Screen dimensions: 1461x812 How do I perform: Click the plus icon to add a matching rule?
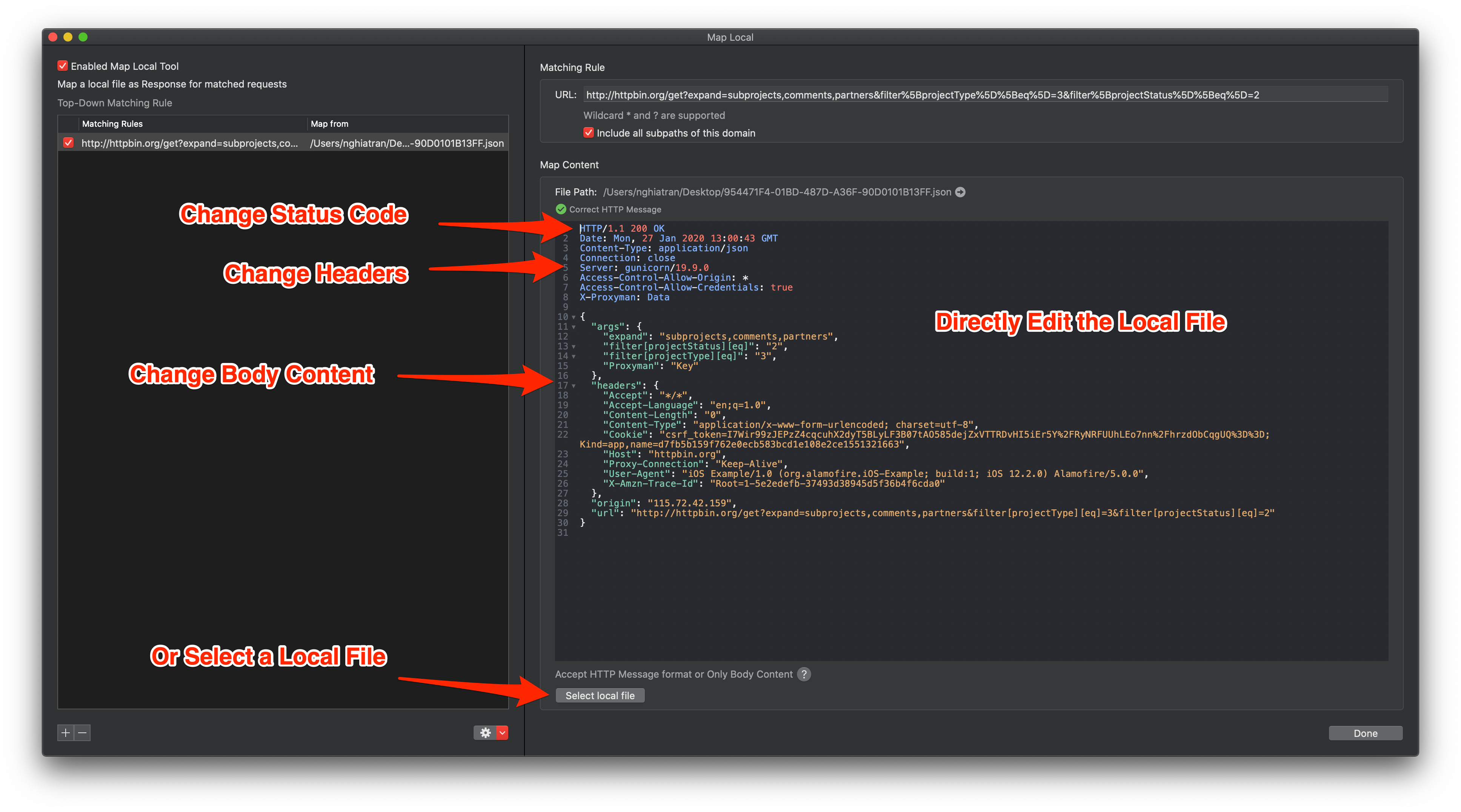click(x=65, y=733)
